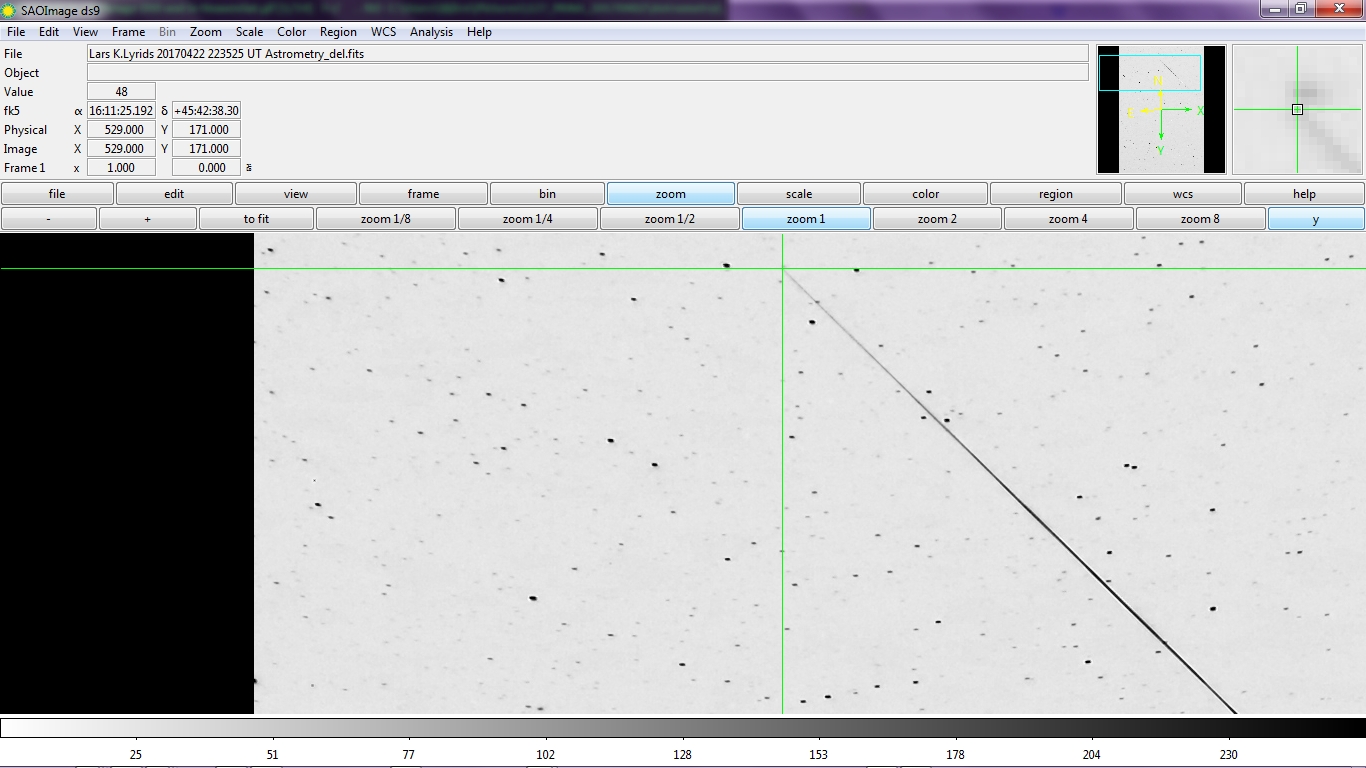Click the colorbar gradient strip
This screenshot has width=1366, height=768.
tap(682, 728)
